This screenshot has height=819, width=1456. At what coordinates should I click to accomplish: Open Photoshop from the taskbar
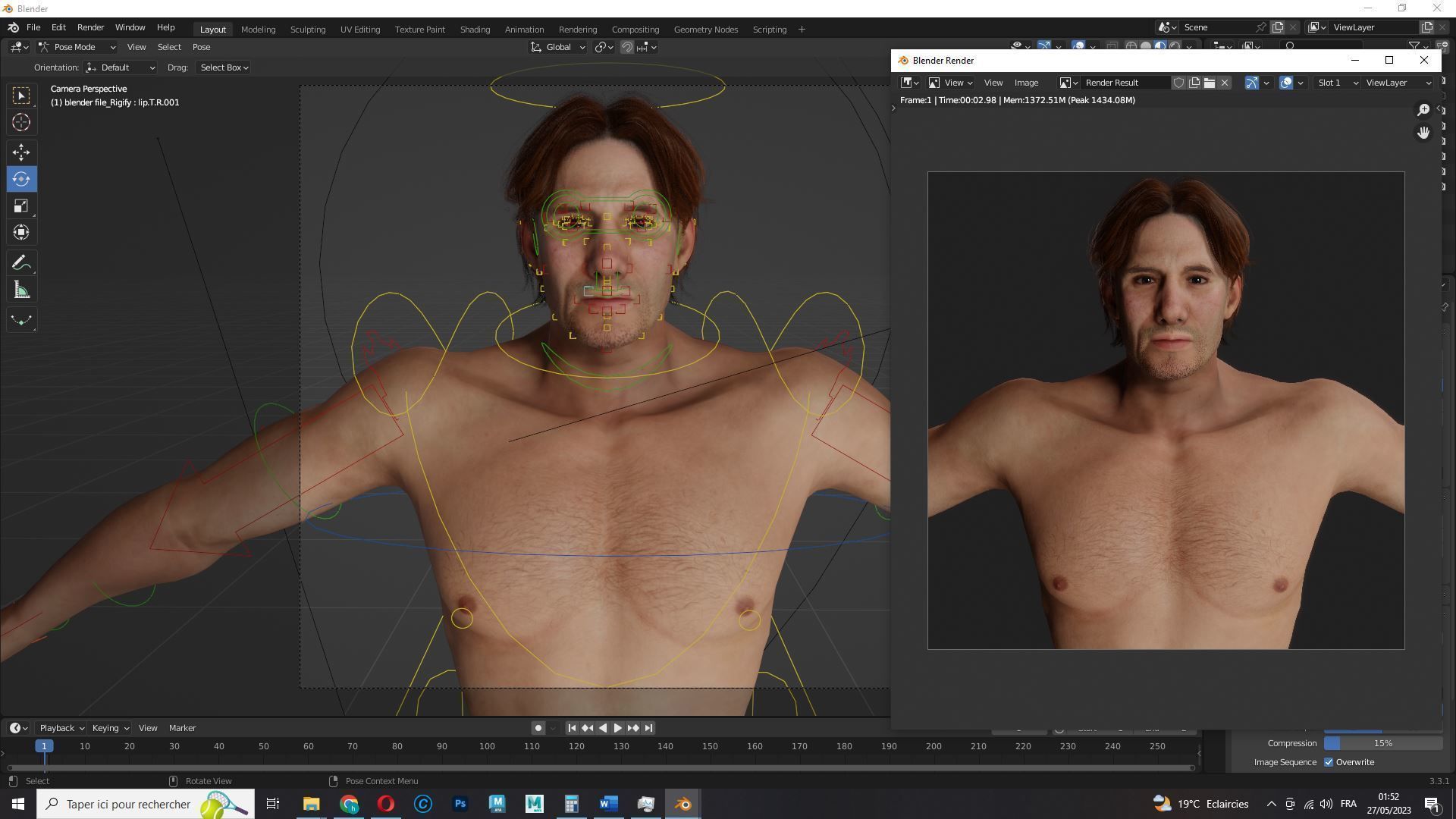(460, 804)
